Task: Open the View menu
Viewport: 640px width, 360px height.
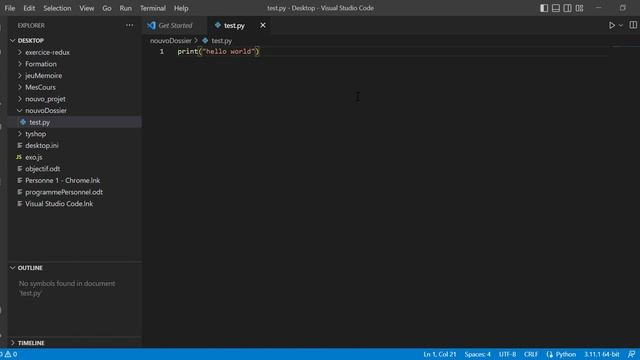Action: click(x=87, y=8)
